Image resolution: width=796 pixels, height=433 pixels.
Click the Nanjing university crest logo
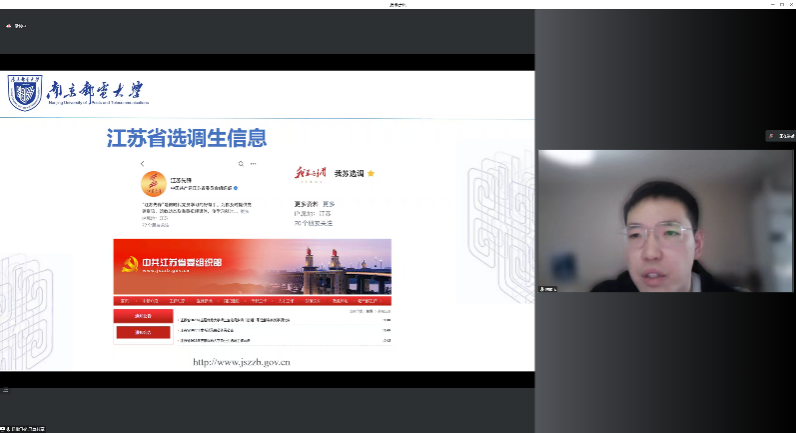pos(24,93)
